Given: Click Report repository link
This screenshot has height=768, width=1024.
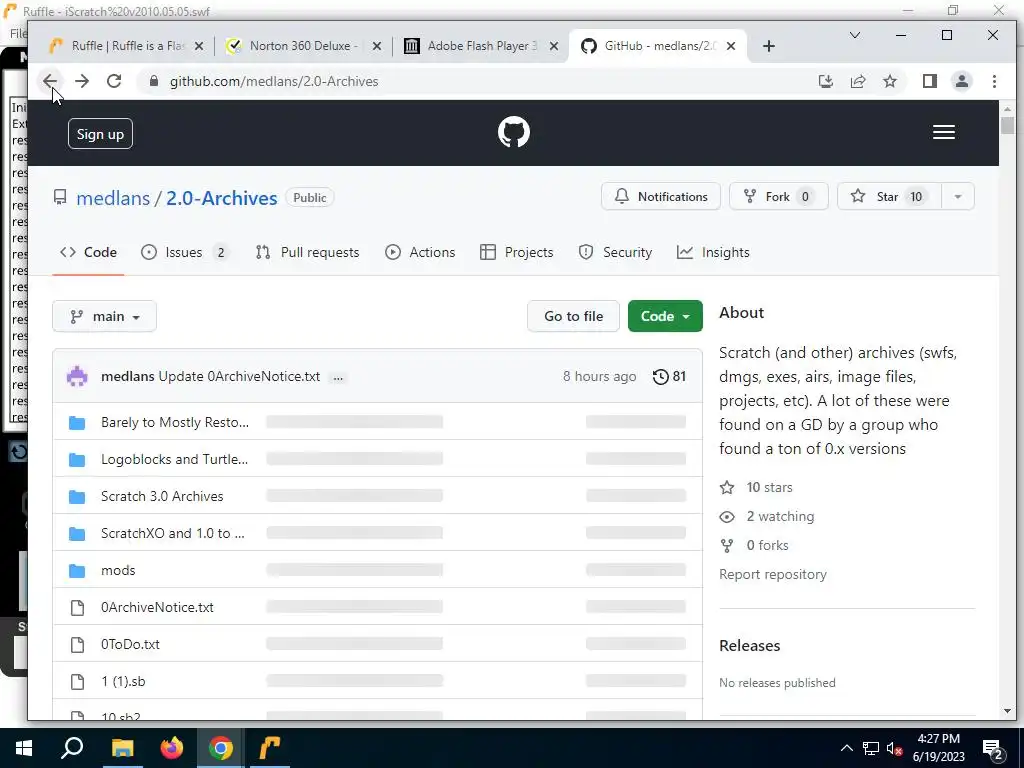Looking at the screenshot, I should coord(773,574).
